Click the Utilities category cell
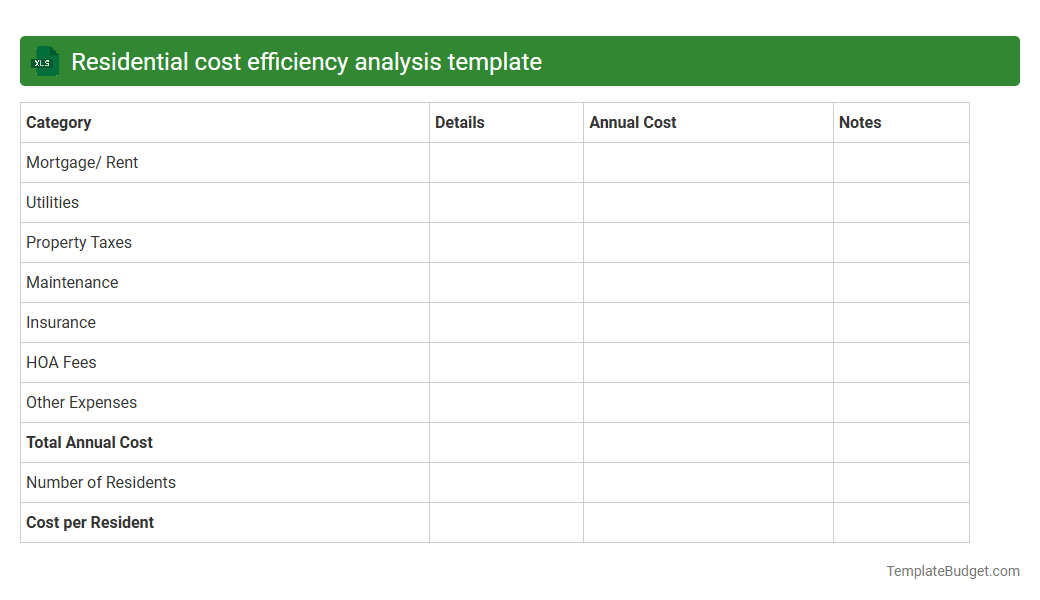 pos(52,202)
